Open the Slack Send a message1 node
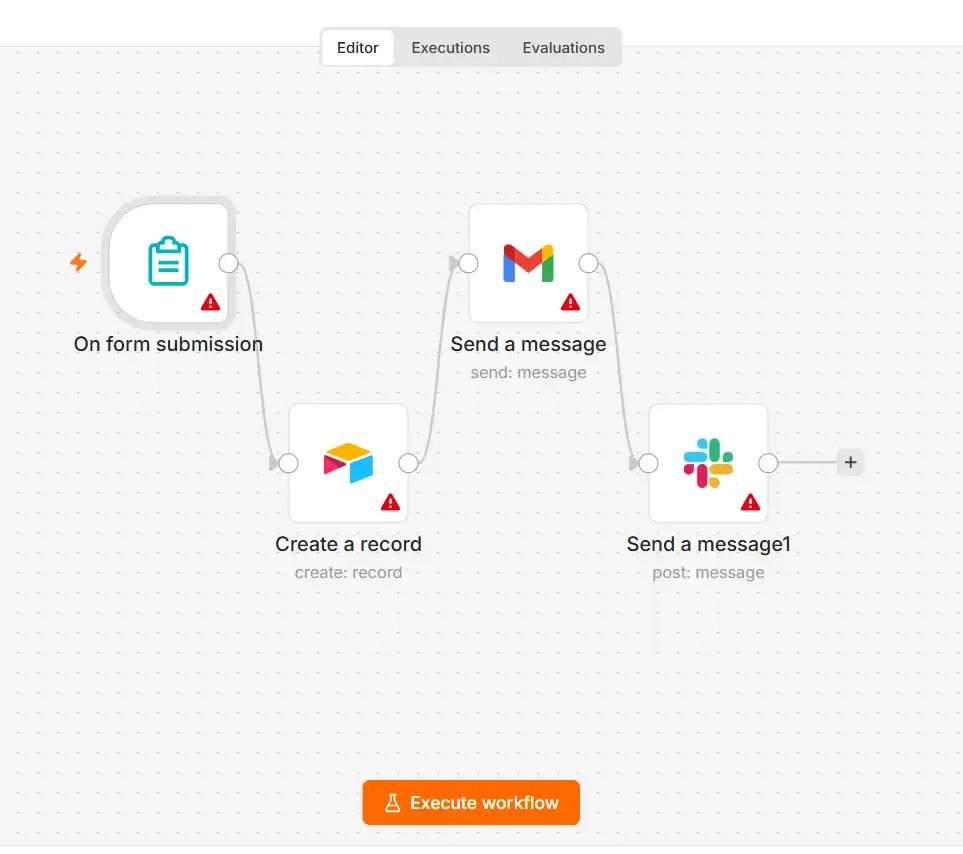 click(x=708, y=463)
